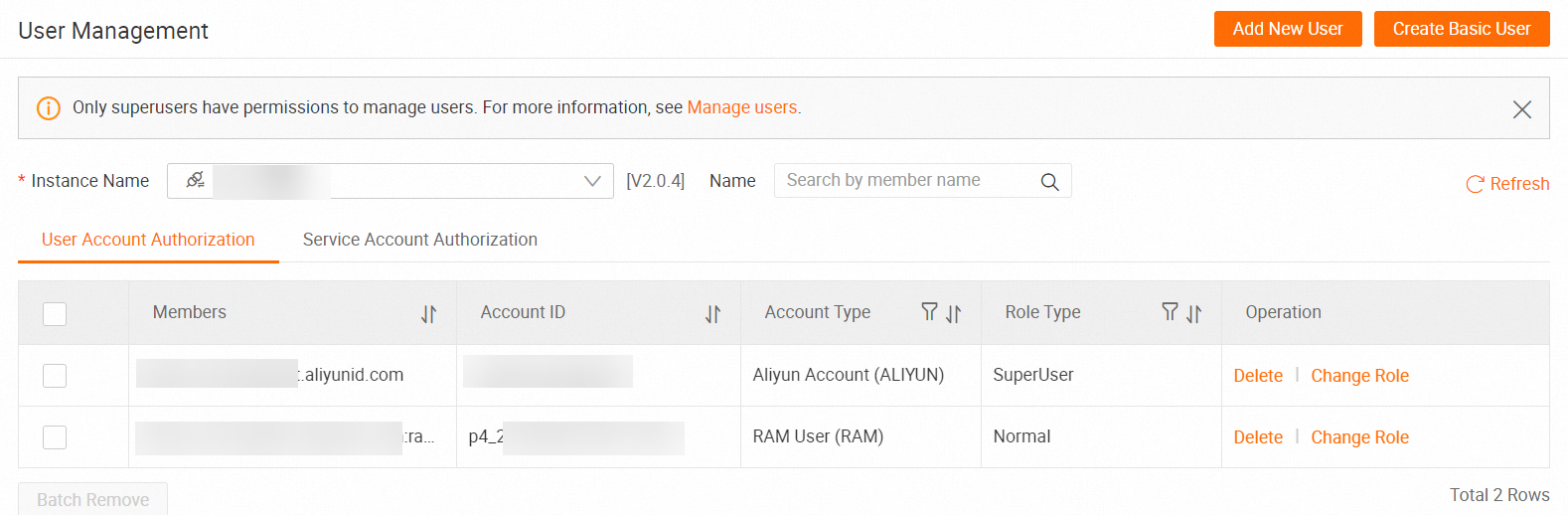Sort the Account ID column
This screenshot has width=1568, height=515.
[712, 314]
